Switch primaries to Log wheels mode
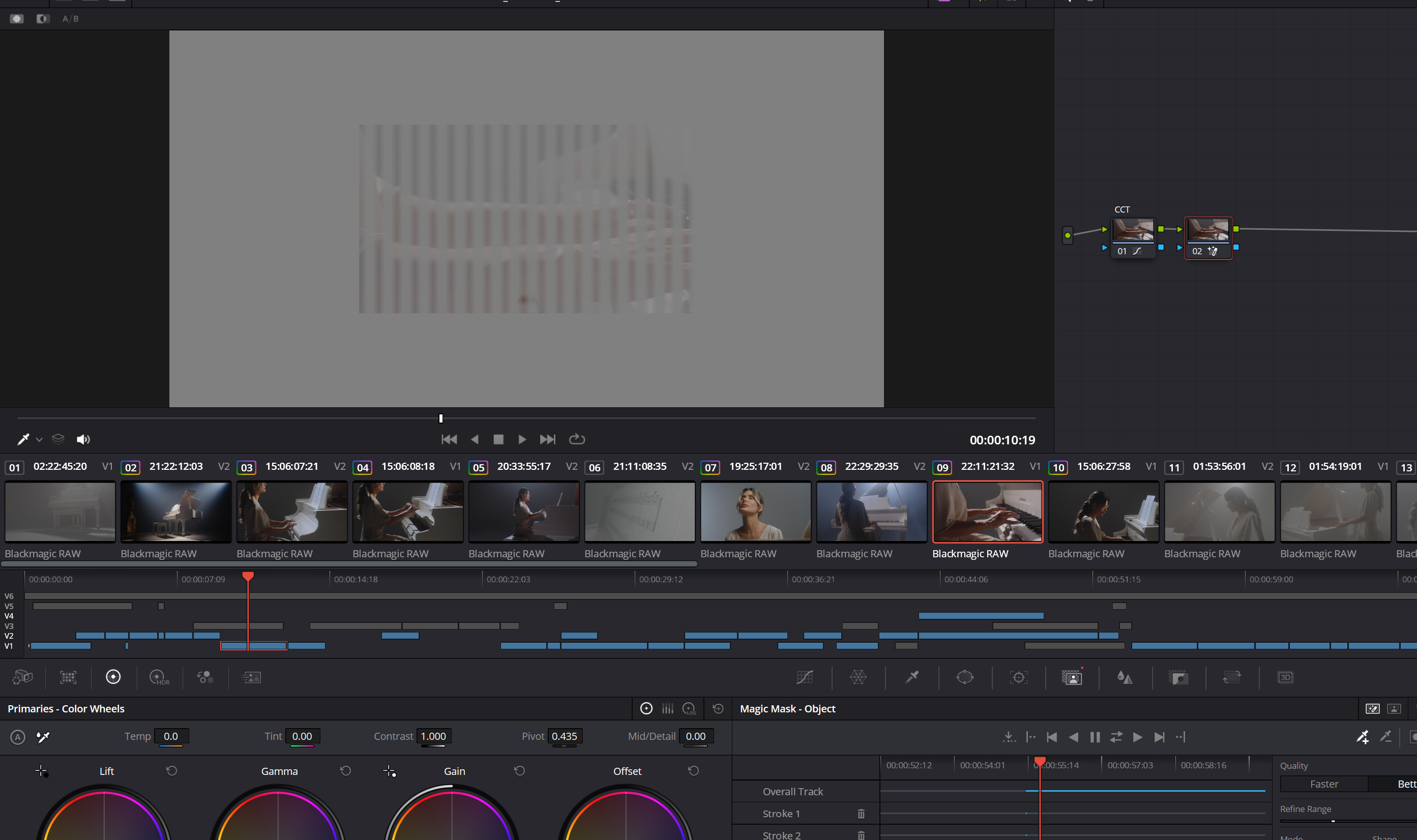Viewport: 1417px width, 840px height. [690, 709]
